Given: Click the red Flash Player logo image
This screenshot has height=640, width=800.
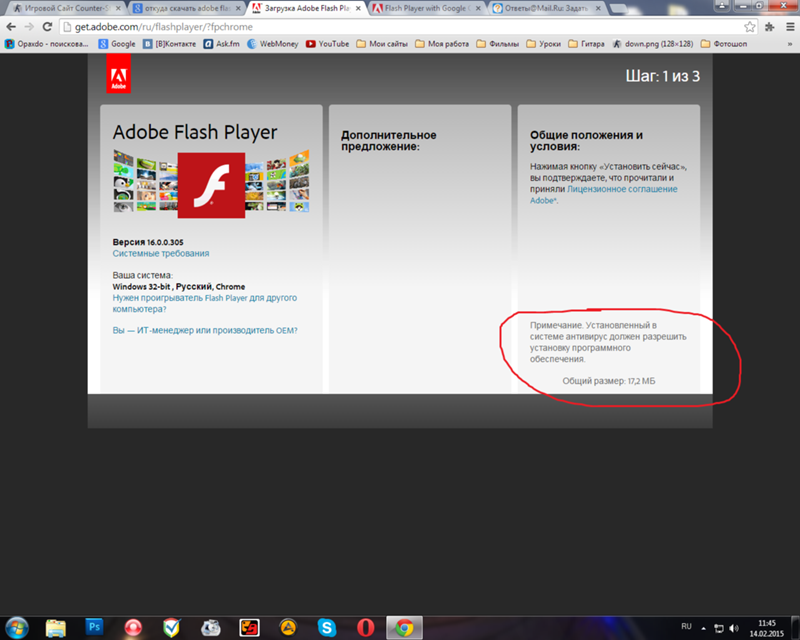Looking at the screenshot, I should pyautogui.click(x=211, y=186).
